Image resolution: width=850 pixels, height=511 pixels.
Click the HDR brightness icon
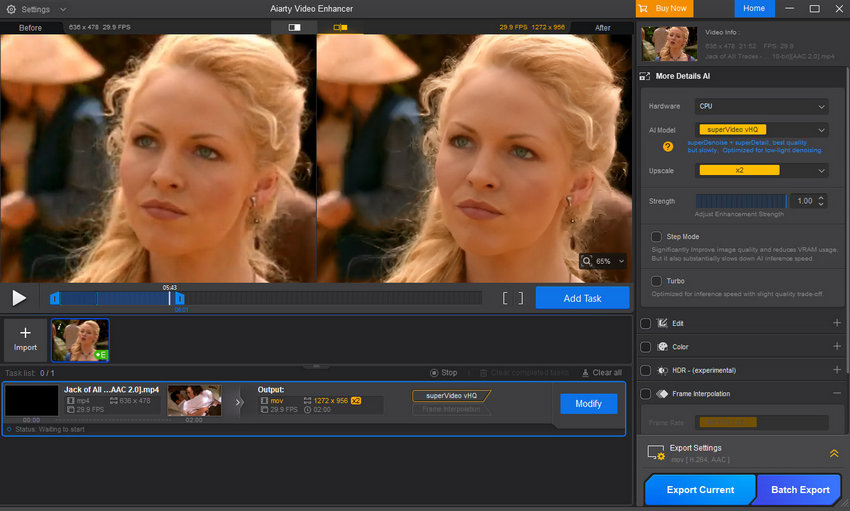click(662, 371)
